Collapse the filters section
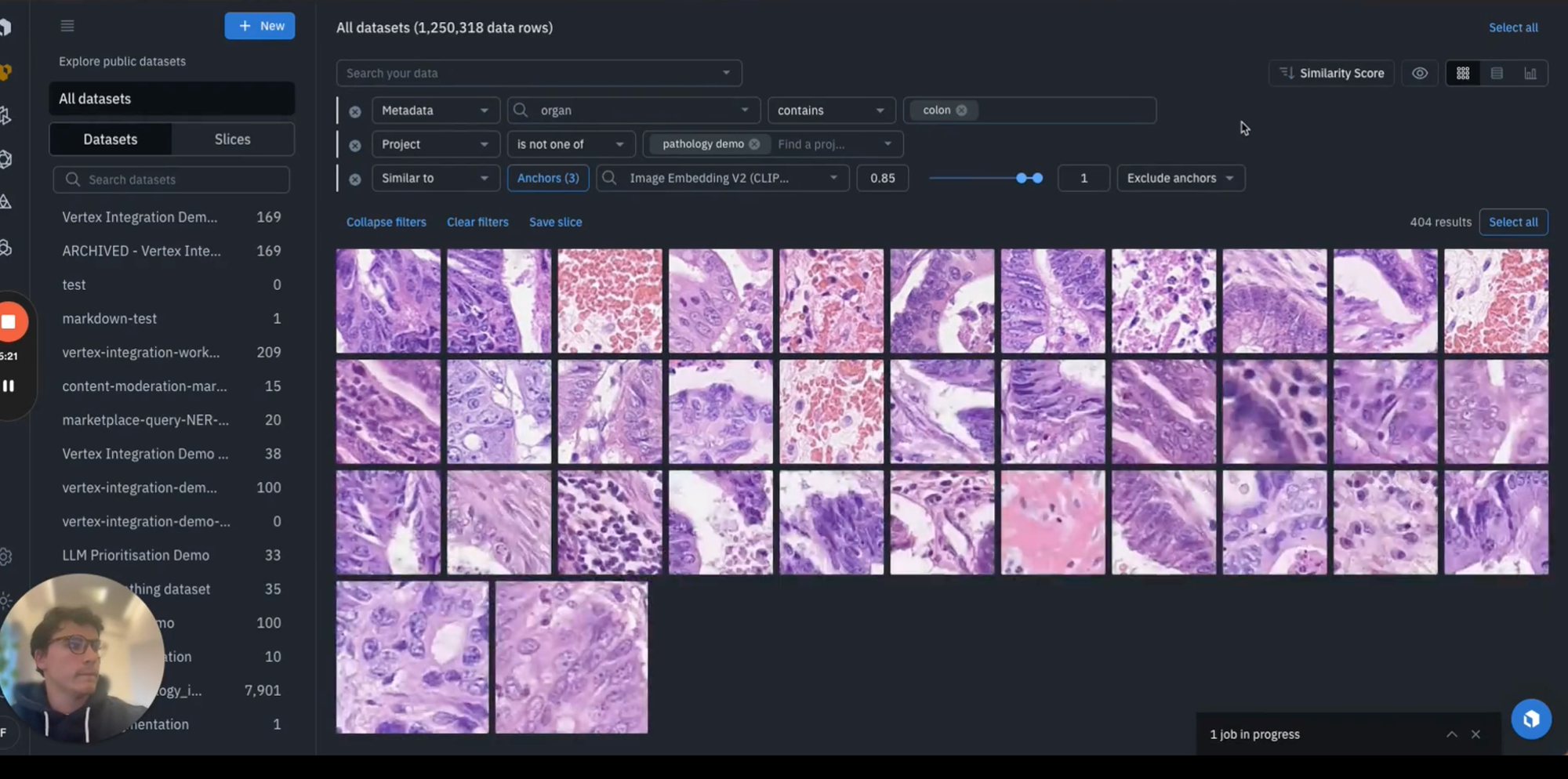The height and width of the screenshot is (779, 1568). pos(387,222)
